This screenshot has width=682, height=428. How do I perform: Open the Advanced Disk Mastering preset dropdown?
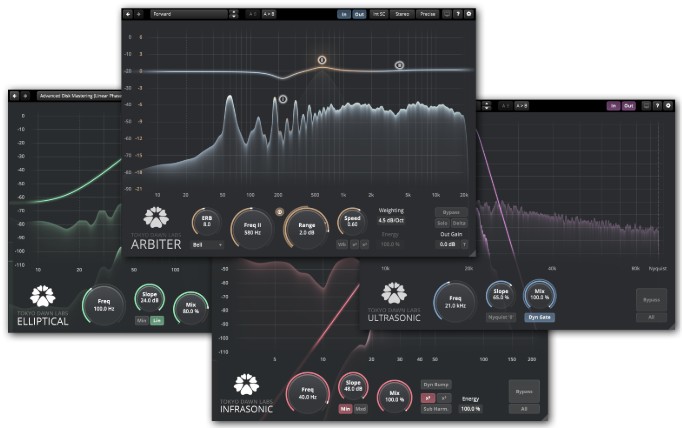[x=80, y=96]
